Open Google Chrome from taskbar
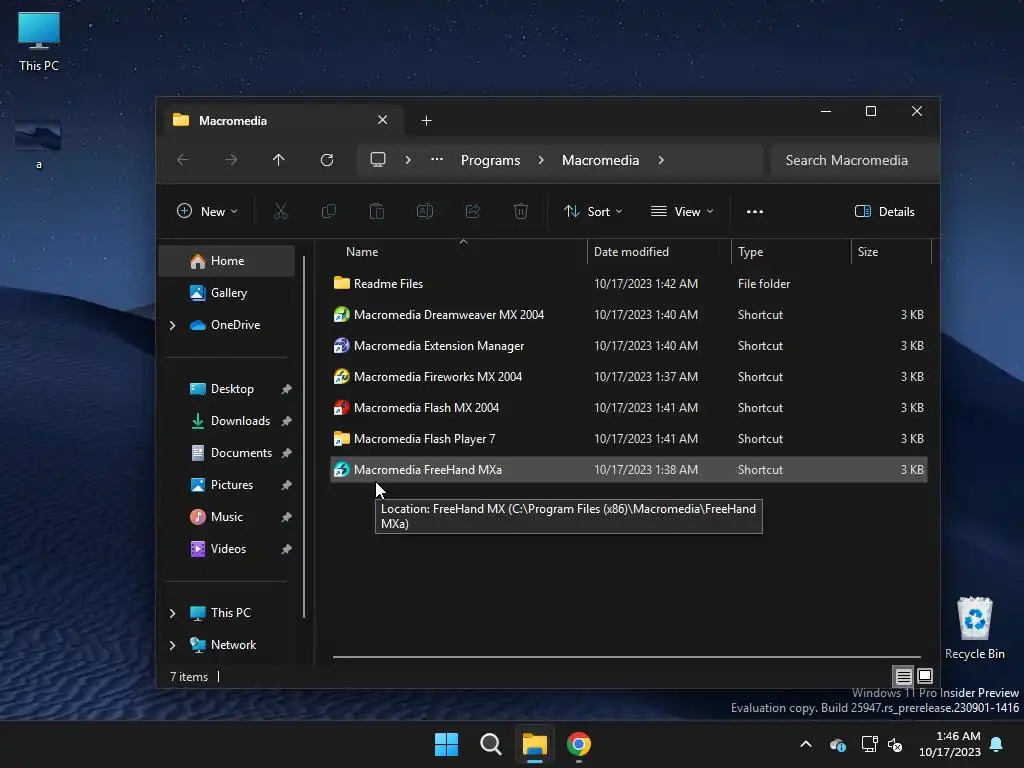The height and width of the screenshot is (768, 1024). click(x=579, y=744)
